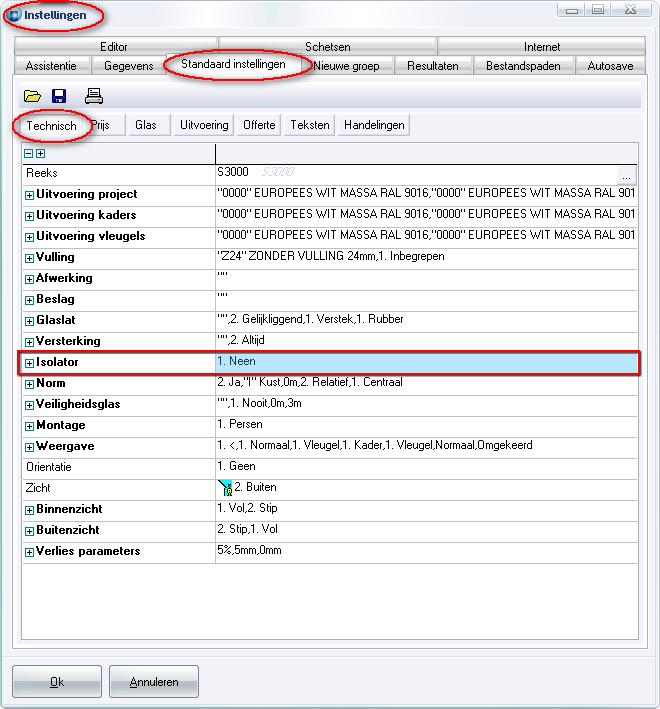The height and width of the screenshot is (709, 660).
Task: Open the Assistentie tab
Action: 51,66
